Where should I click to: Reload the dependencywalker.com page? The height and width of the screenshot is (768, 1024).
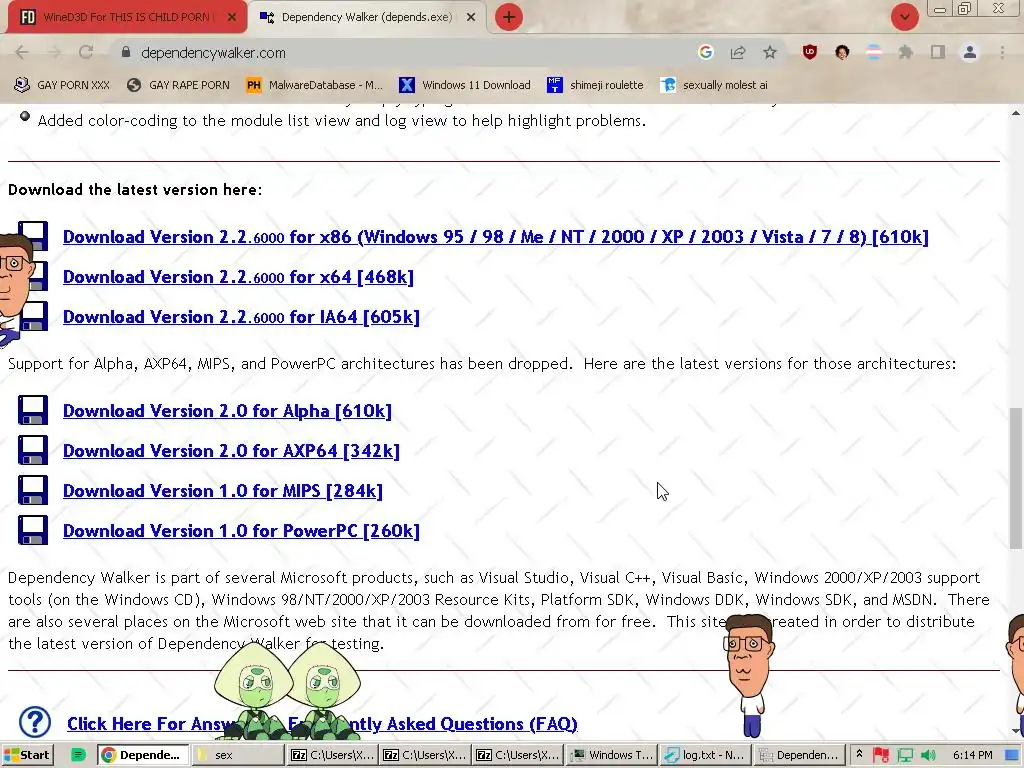(86, 52)
